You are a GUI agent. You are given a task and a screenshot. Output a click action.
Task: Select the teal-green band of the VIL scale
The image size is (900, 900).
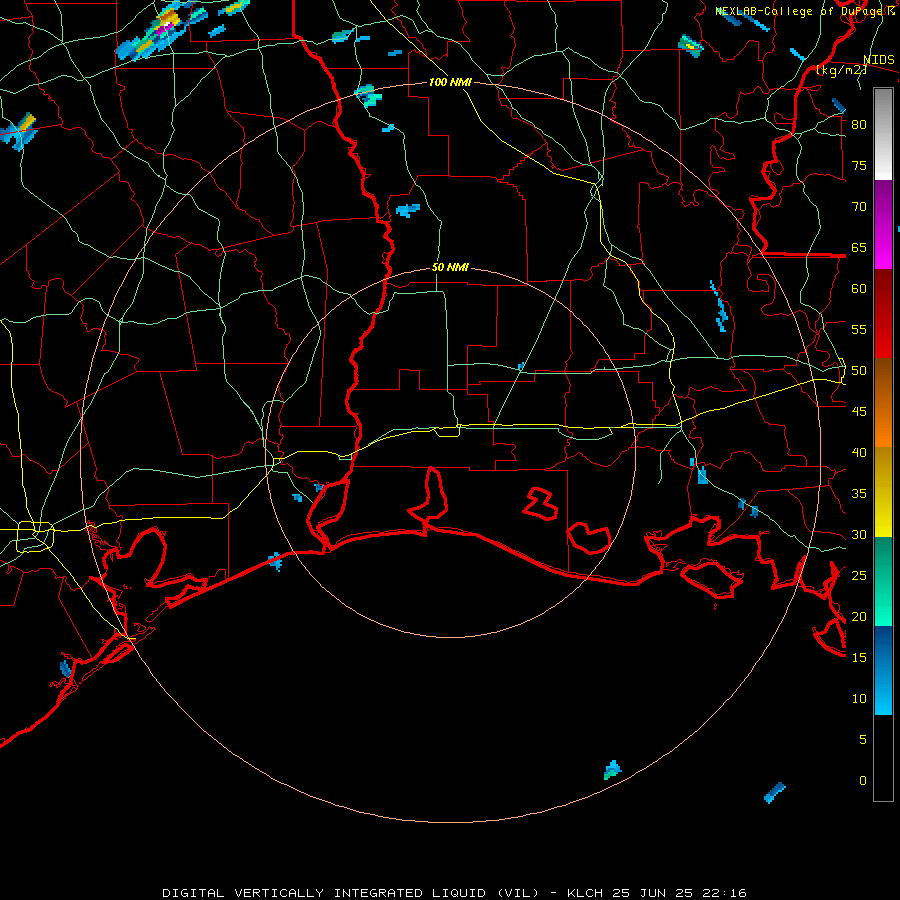click(x=883, y=581)
